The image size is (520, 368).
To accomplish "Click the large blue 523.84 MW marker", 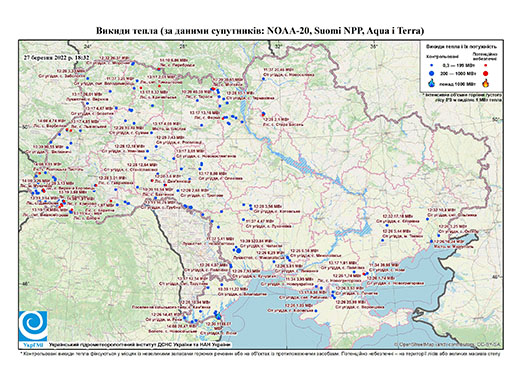I will coord(238,251).
